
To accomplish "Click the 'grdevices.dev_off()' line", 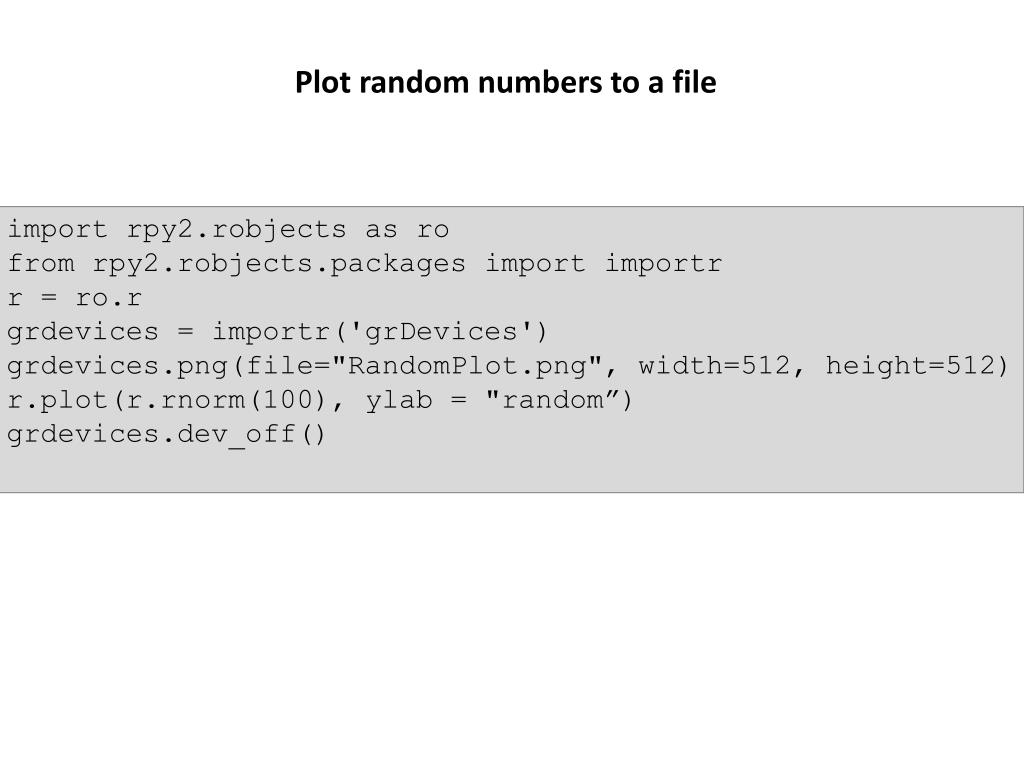I will (x=166, y=434).
